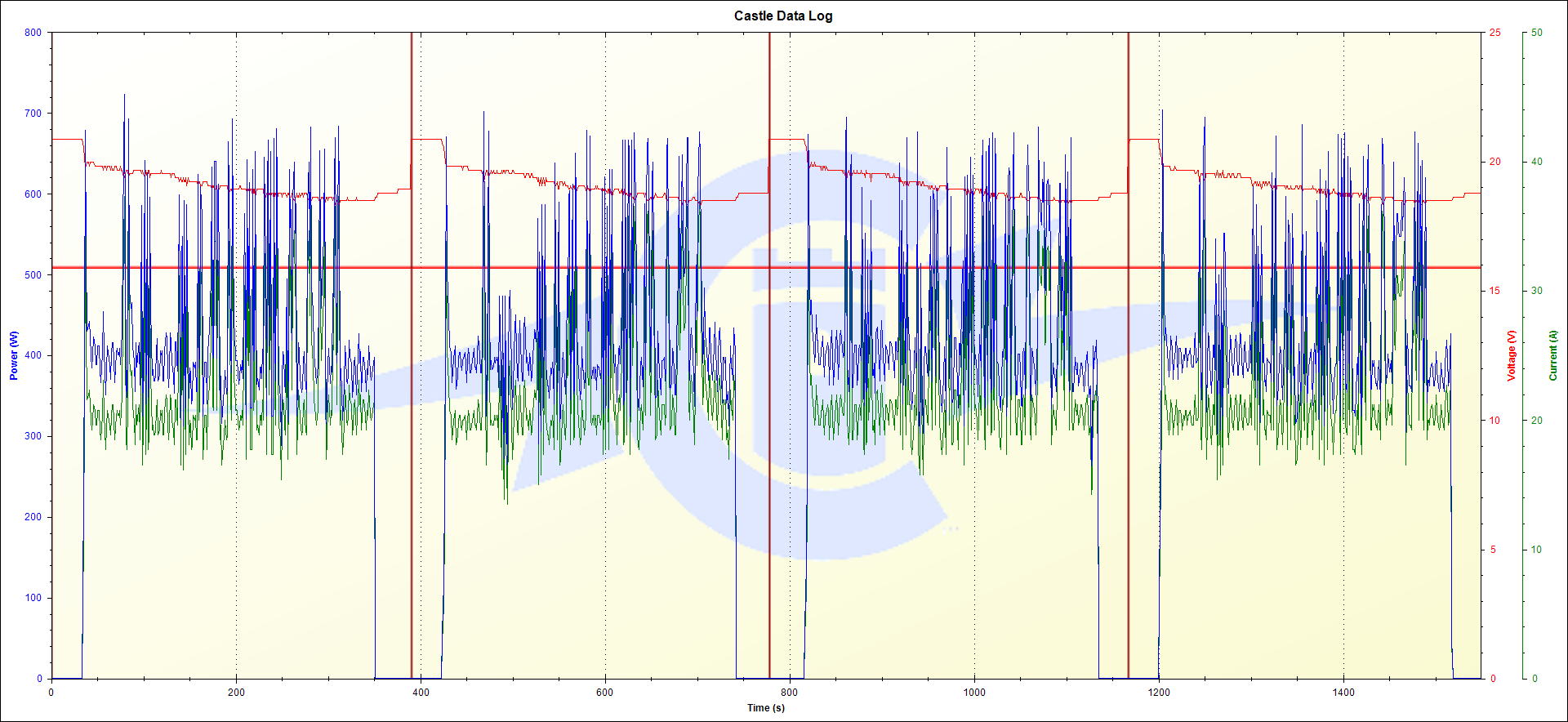Screen dimensions: 1568x722
Task: Click the 1000 tick on the Time axis
Action: [974, 693]
